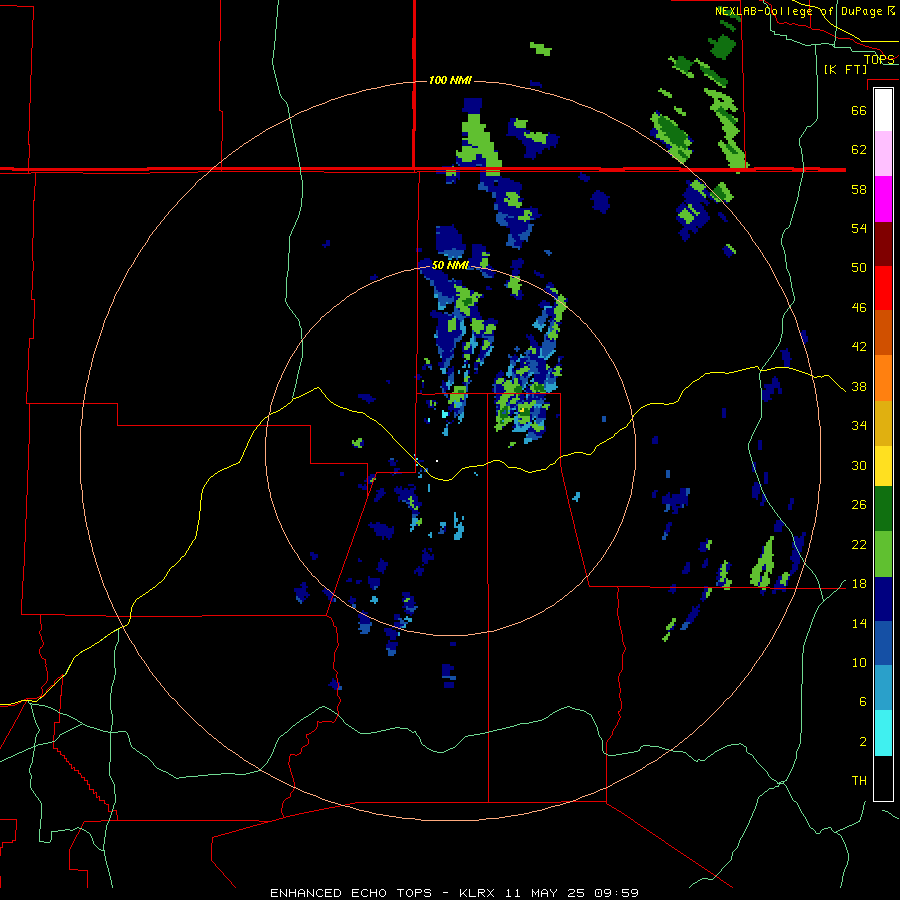Screen dimensions: 900x900
Task: Click the '14' scale value
Action: (859, 623)
